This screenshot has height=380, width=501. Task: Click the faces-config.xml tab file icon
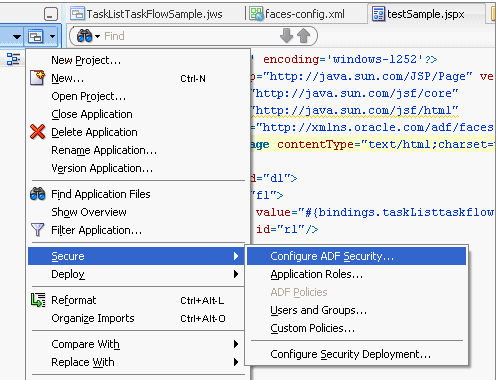coord(257,14)
